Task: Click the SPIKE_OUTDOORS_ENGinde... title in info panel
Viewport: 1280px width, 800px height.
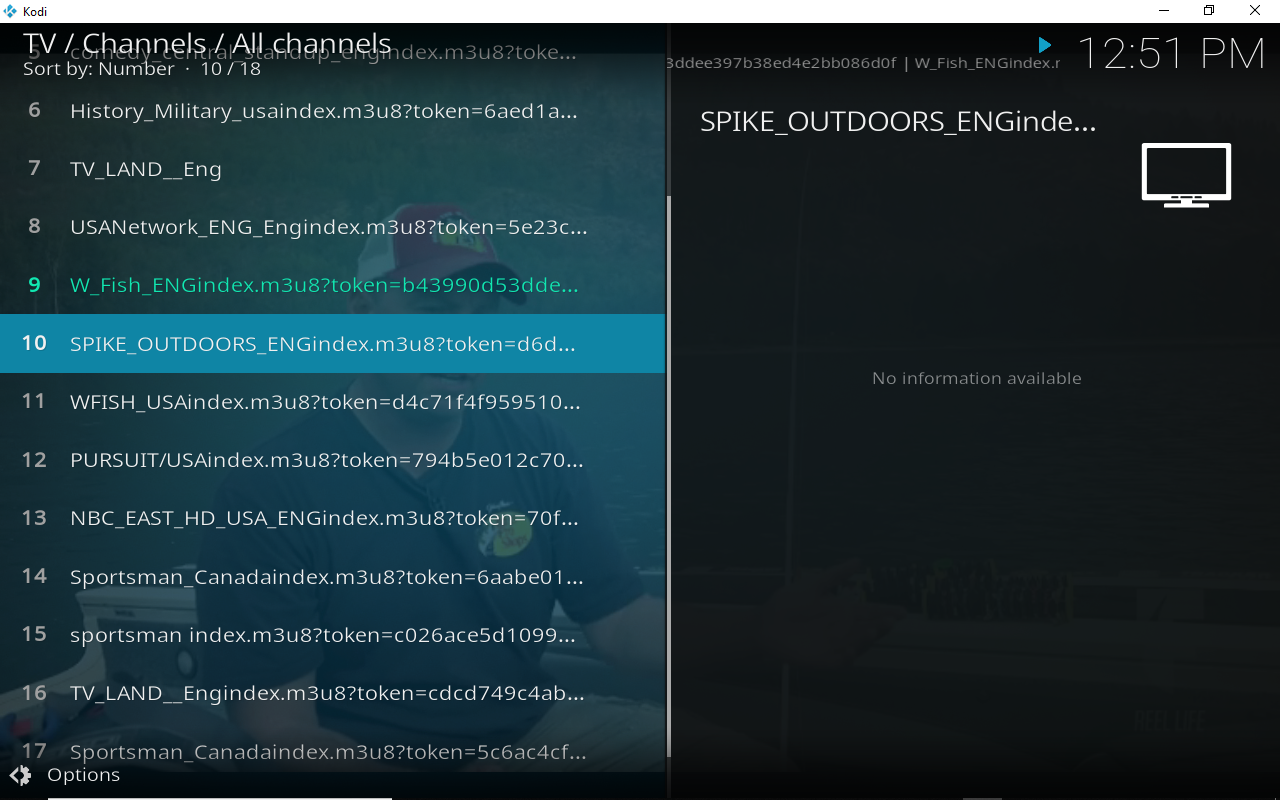Action: tap(898, 122)
